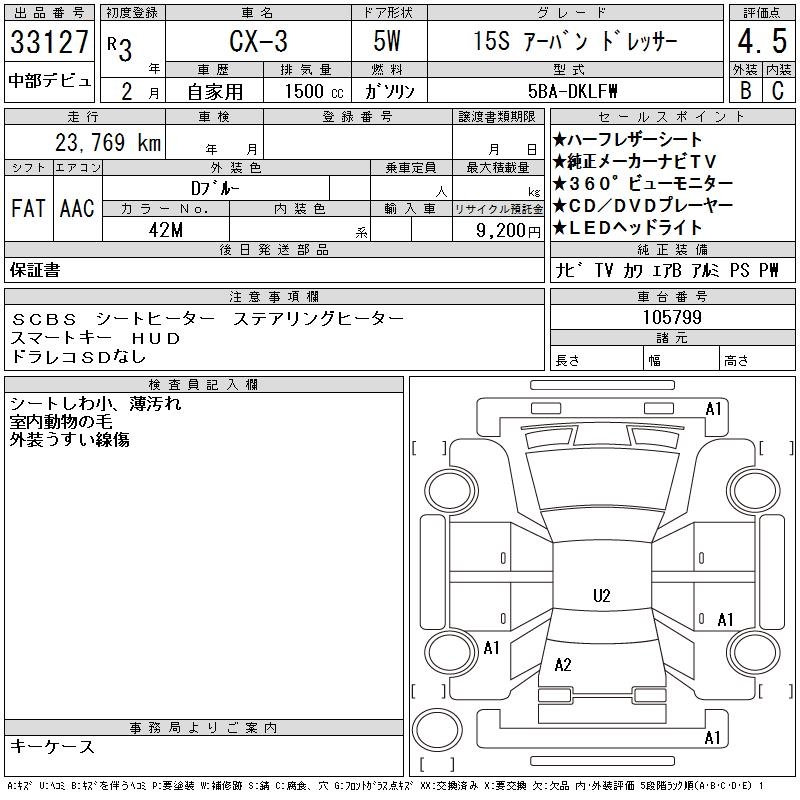Select inspector note 室内動物の毛
Viewport: 800px width, 800px height.
pyautogui.click(x=61, y=421)
